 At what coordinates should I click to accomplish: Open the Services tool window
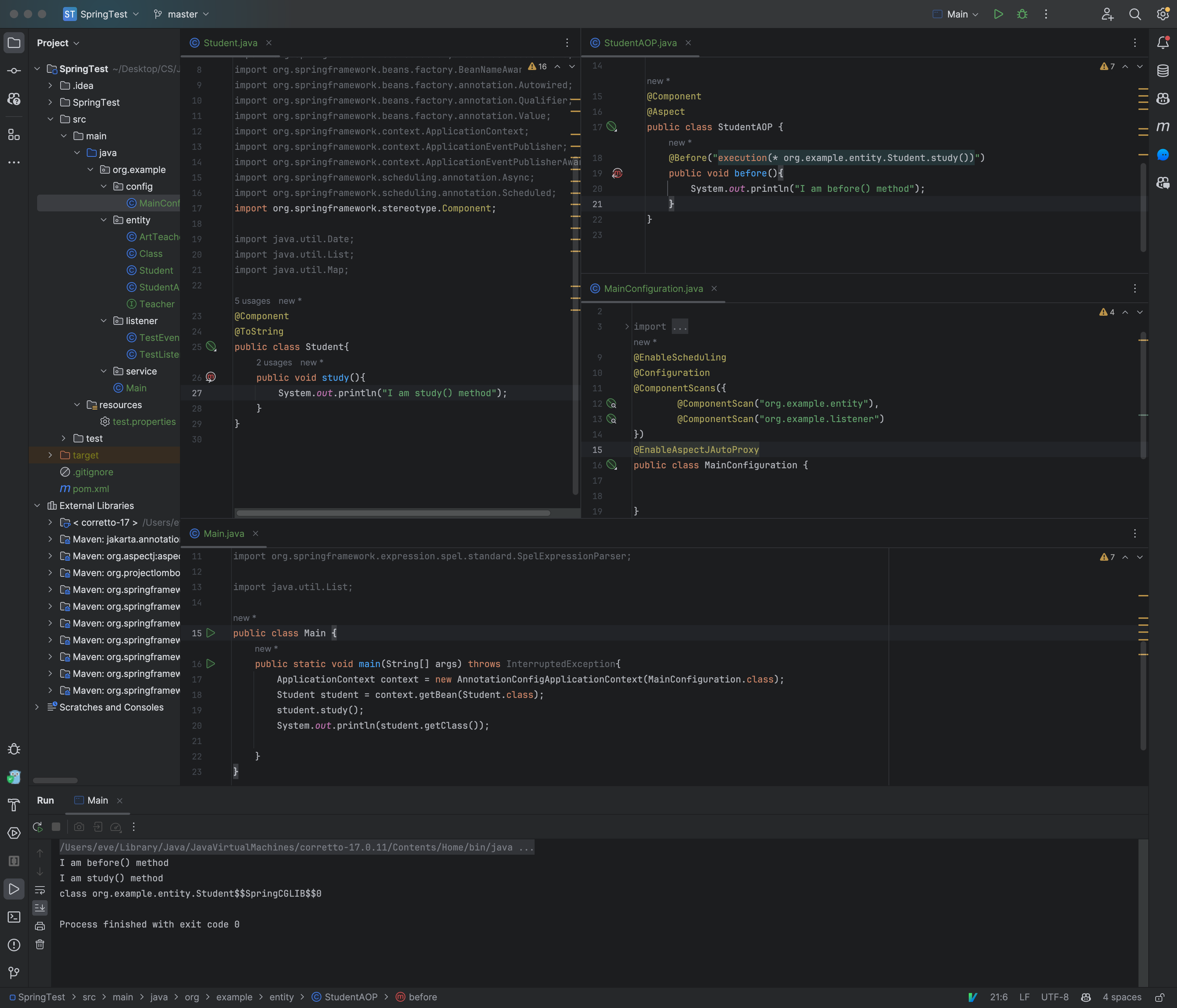point(14,833)
